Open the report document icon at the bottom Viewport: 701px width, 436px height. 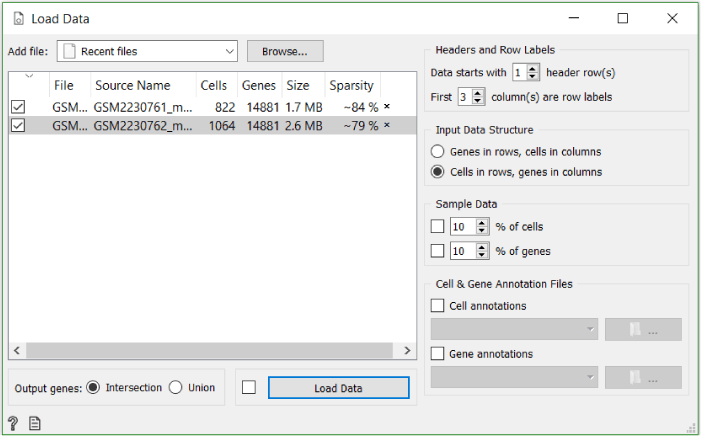pyautogui.click(x=35, y=423)
